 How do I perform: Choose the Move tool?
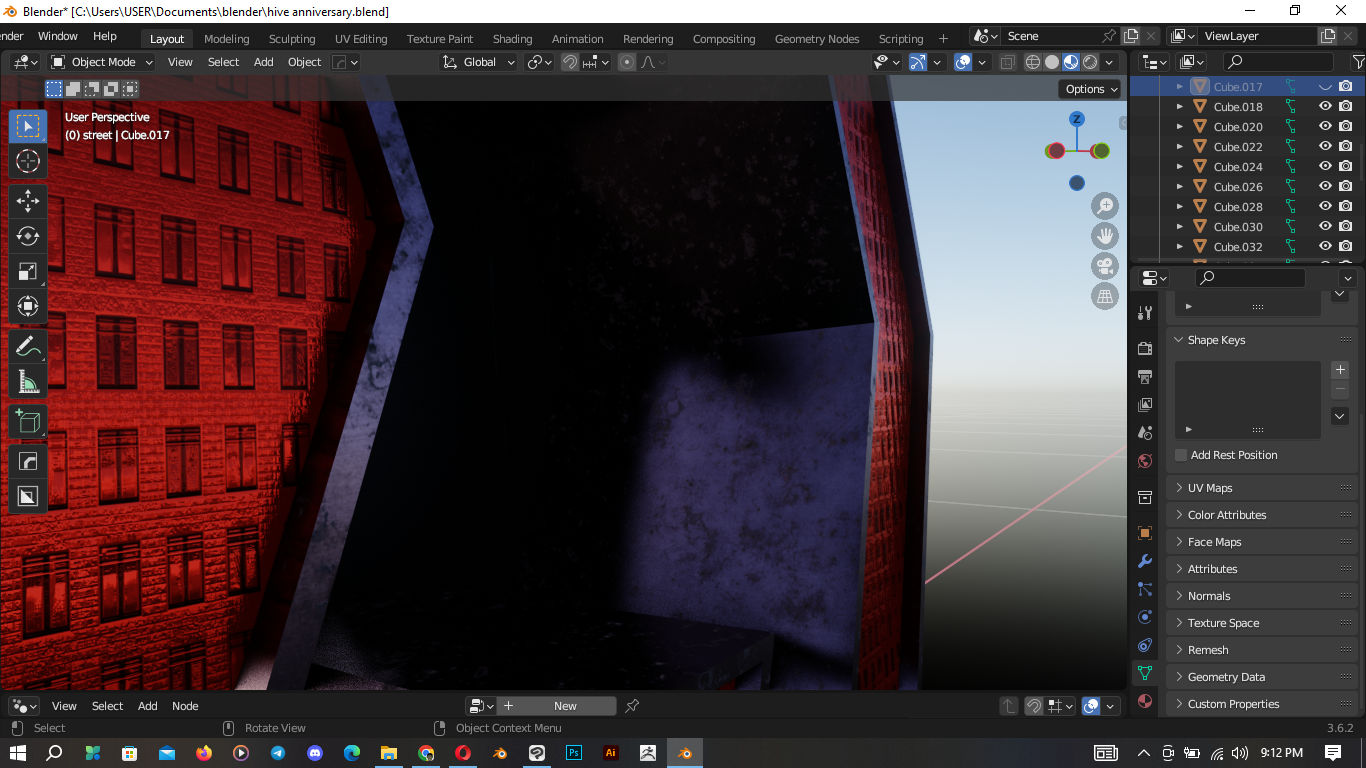click(x=28, y=201)
